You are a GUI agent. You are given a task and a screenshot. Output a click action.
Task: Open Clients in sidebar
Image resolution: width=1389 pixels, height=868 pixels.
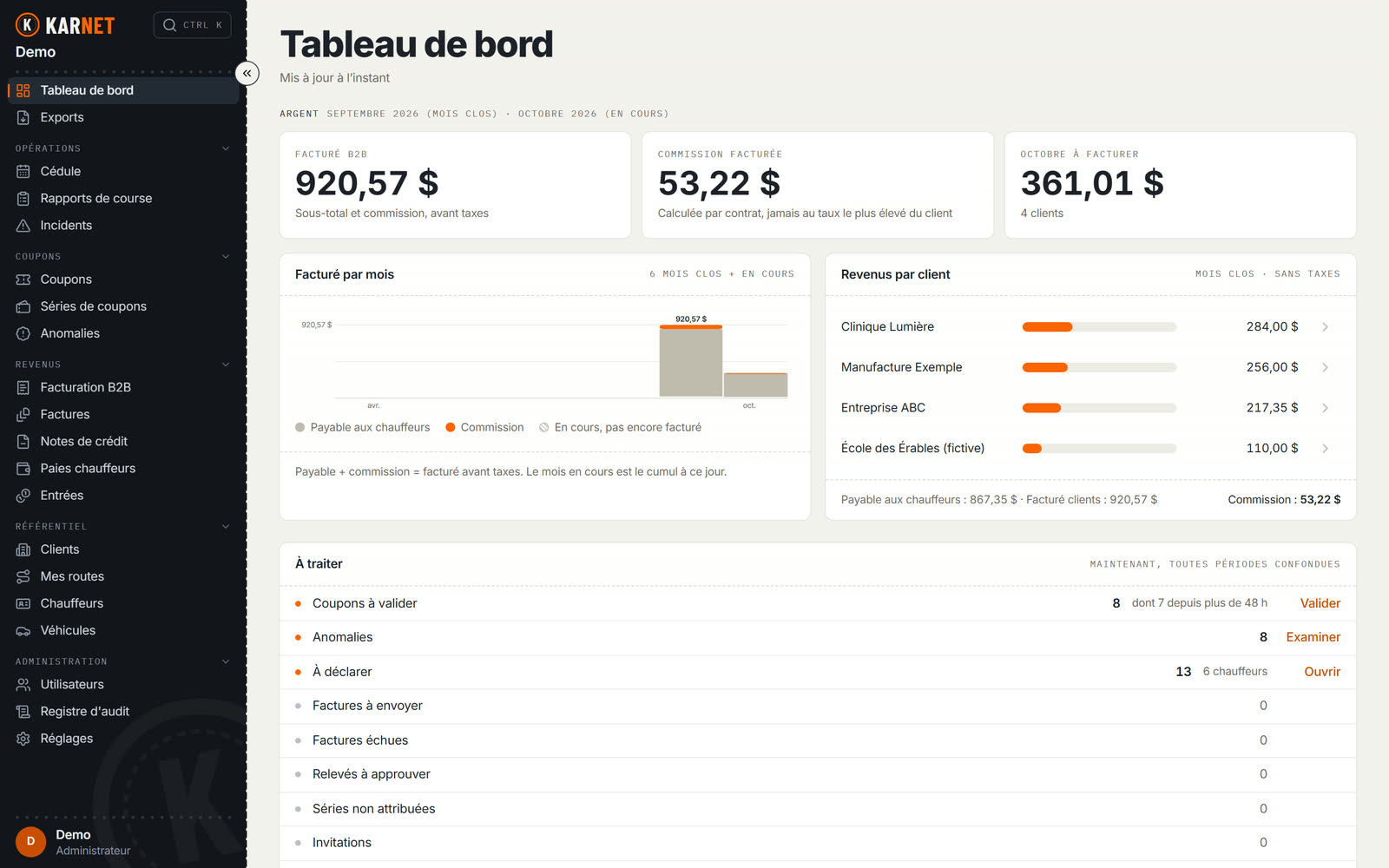[123, 549]
